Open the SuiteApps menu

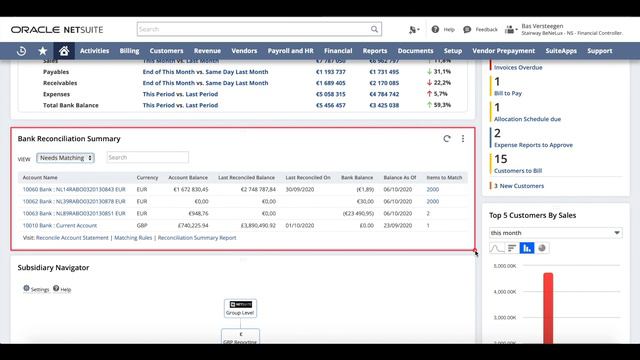click(561, 51)
